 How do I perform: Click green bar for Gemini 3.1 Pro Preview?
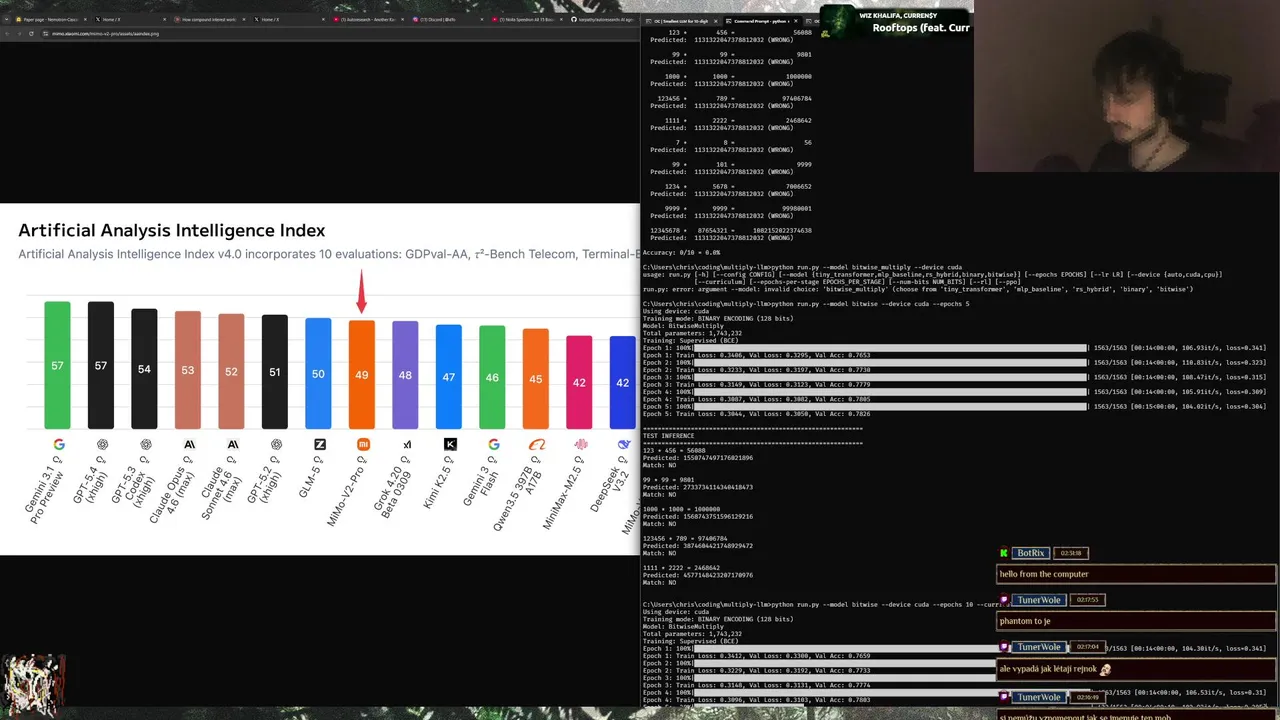click(x=57, y=365)
